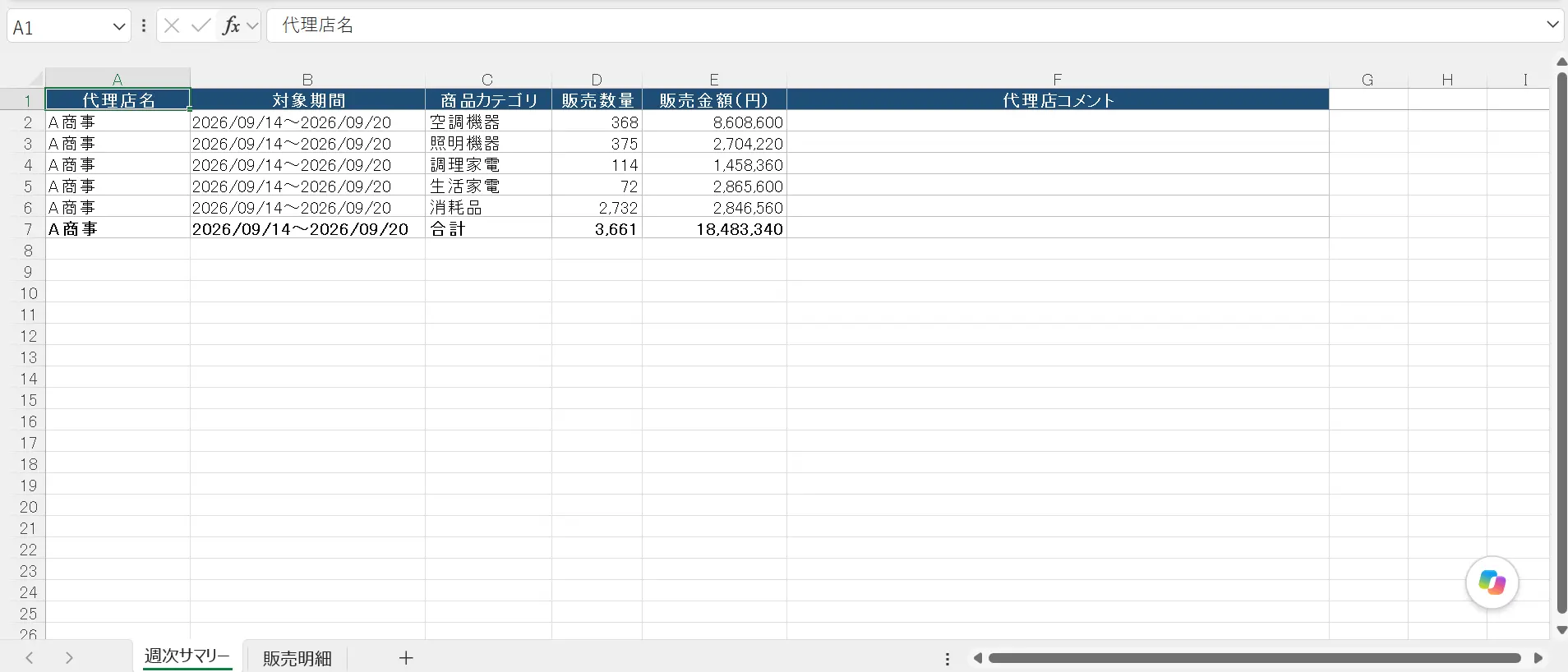Click the vertical scrollbar thumb
This screenshot has width=1568, height=672.
pos(1561,343)
